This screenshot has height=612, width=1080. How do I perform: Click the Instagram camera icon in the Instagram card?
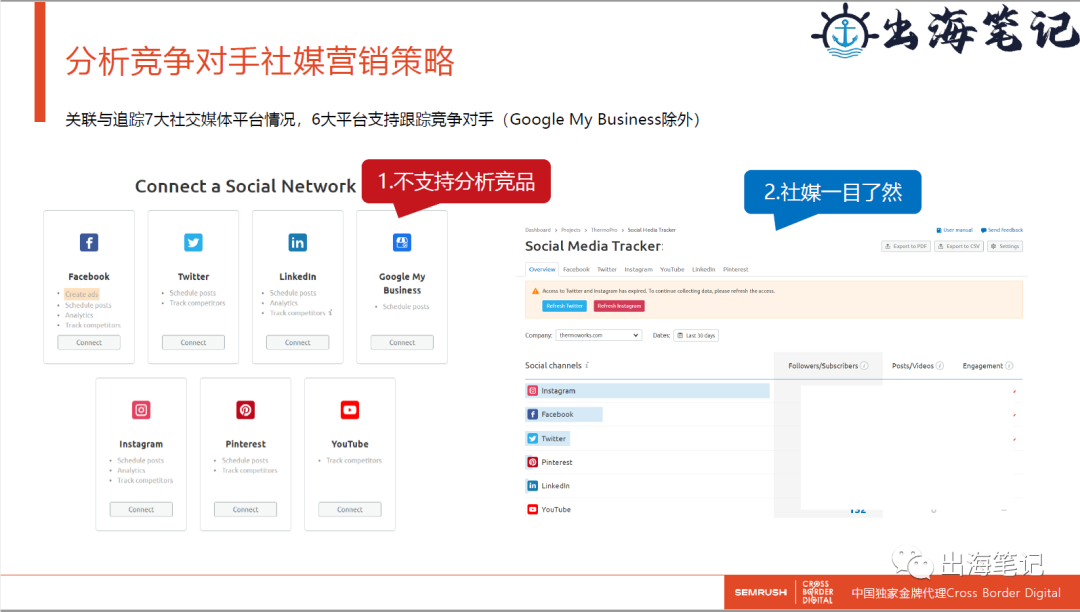141,410
